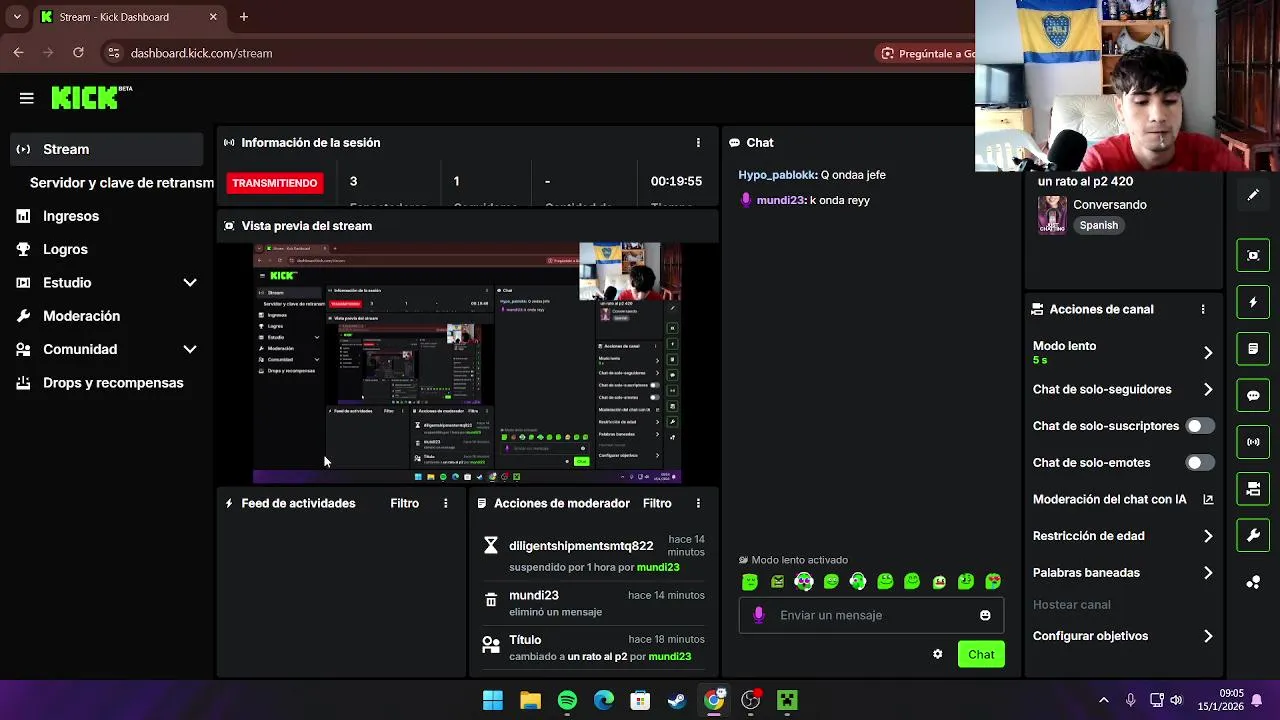Image resolution: width=1280 pixels, height=720 pixels.
Task: Open a new browser tab
Action: pos(244,17)
